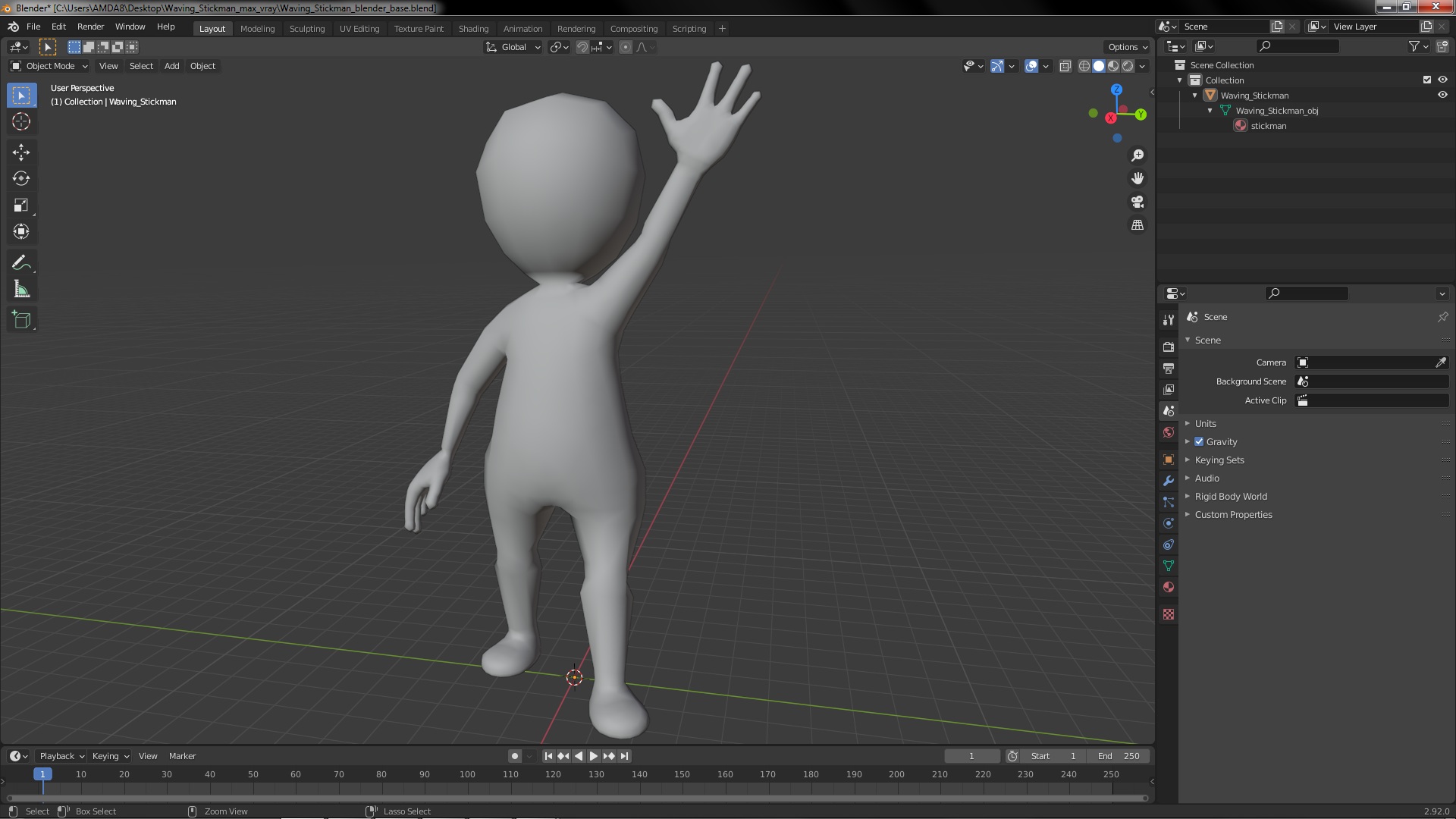Open the Object Data properties tab

click(1169, 566)
